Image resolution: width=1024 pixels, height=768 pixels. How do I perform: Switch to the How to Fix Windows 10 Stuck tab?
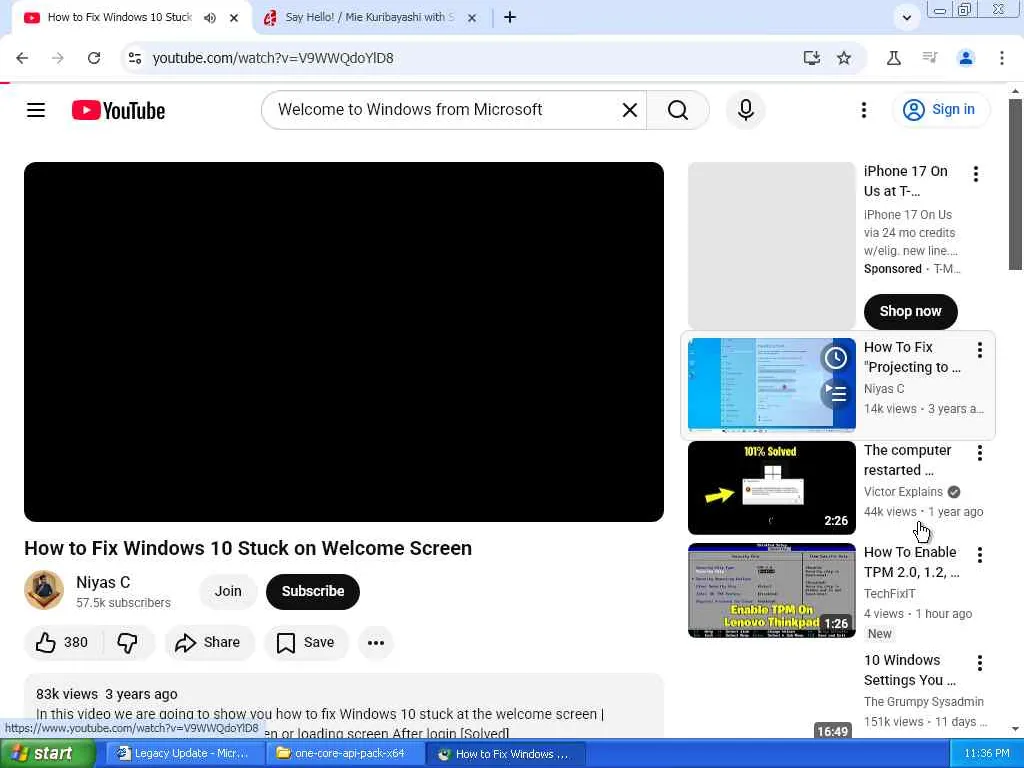[119, 18]
